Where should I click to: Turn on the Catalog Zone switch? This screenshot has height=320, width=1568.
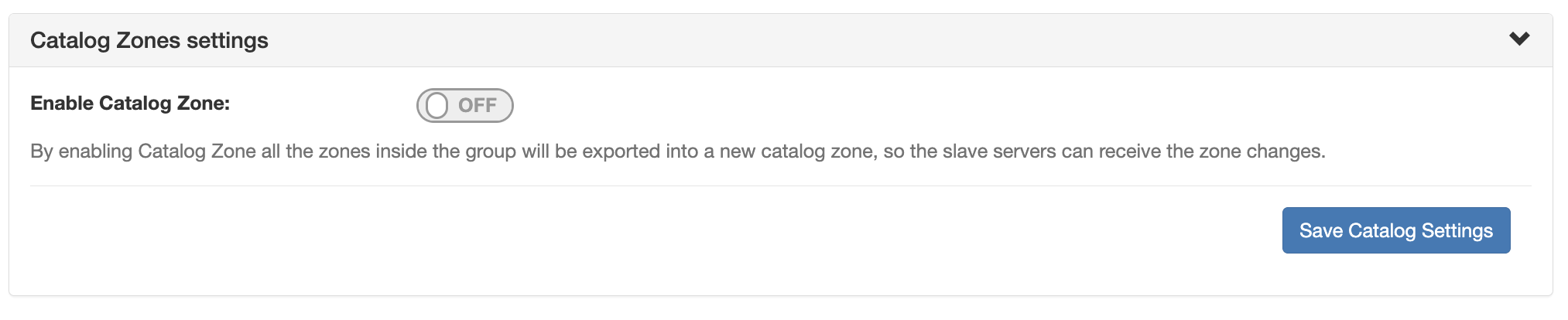click(x=464, y=105)
